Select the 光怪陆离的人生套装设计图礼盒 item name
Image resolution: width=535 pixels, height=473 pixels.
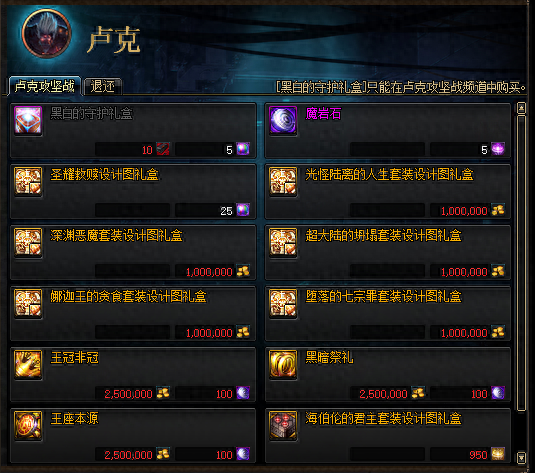click(389, 174)
